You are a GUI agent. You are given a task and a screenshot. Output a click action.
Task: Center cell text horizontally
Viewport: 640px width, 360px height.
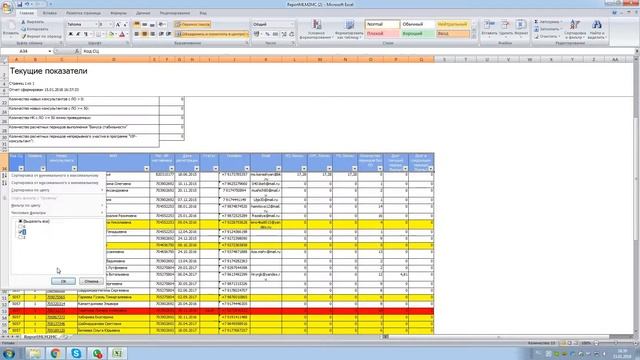(x=144, y=34)
